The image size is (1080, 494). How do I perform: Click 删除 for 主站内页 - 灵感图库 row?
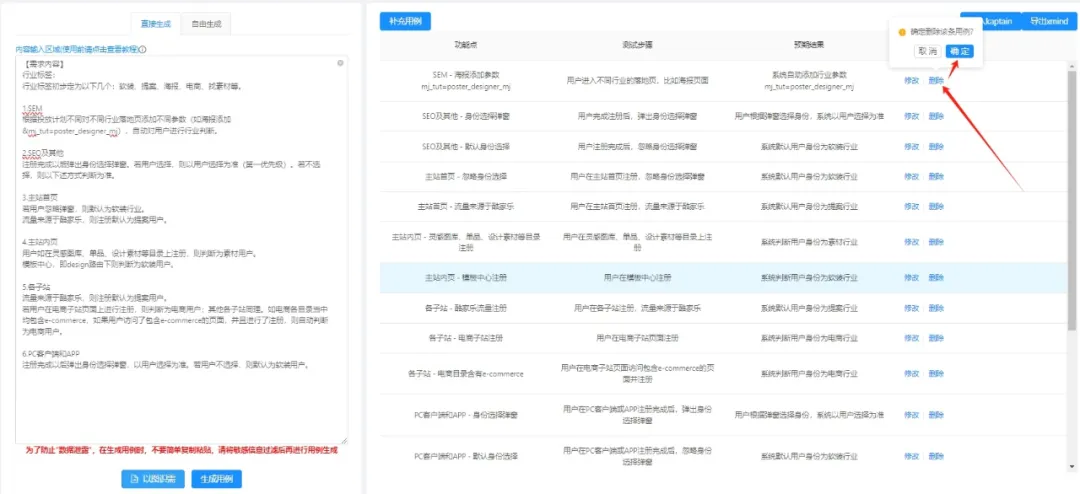pos(936,242)
